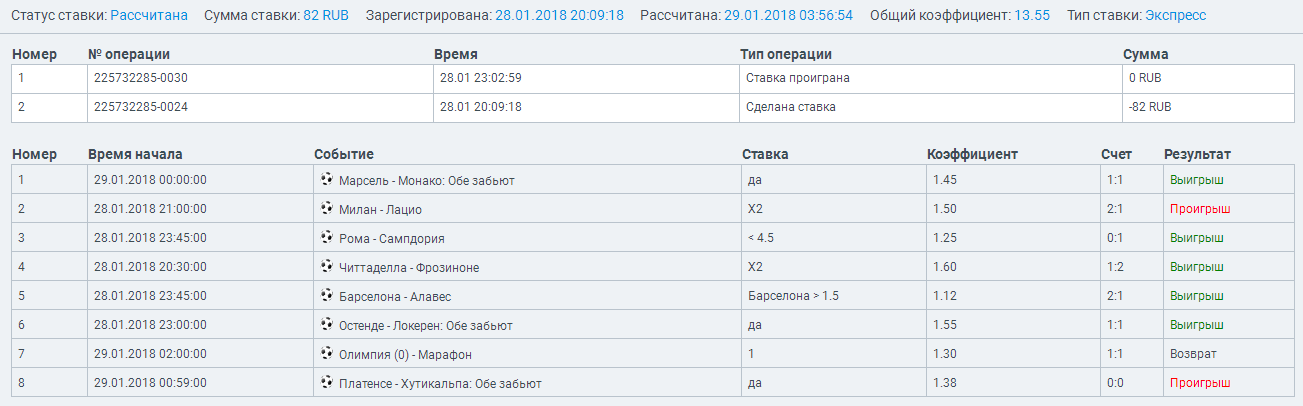This screenshot has width=1303, height=406.
Task: Click soccer ball icon beside Марсель - Монако
Action: pyautogui.click(x=326, y=180)
